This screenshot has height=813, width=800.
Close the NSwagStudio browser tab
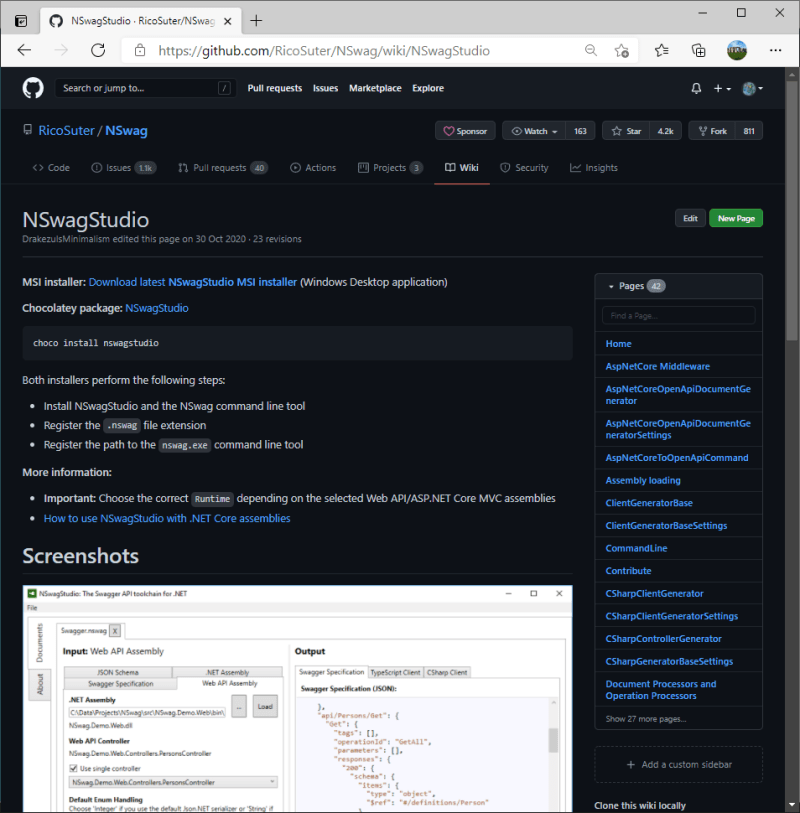point(228,21)
